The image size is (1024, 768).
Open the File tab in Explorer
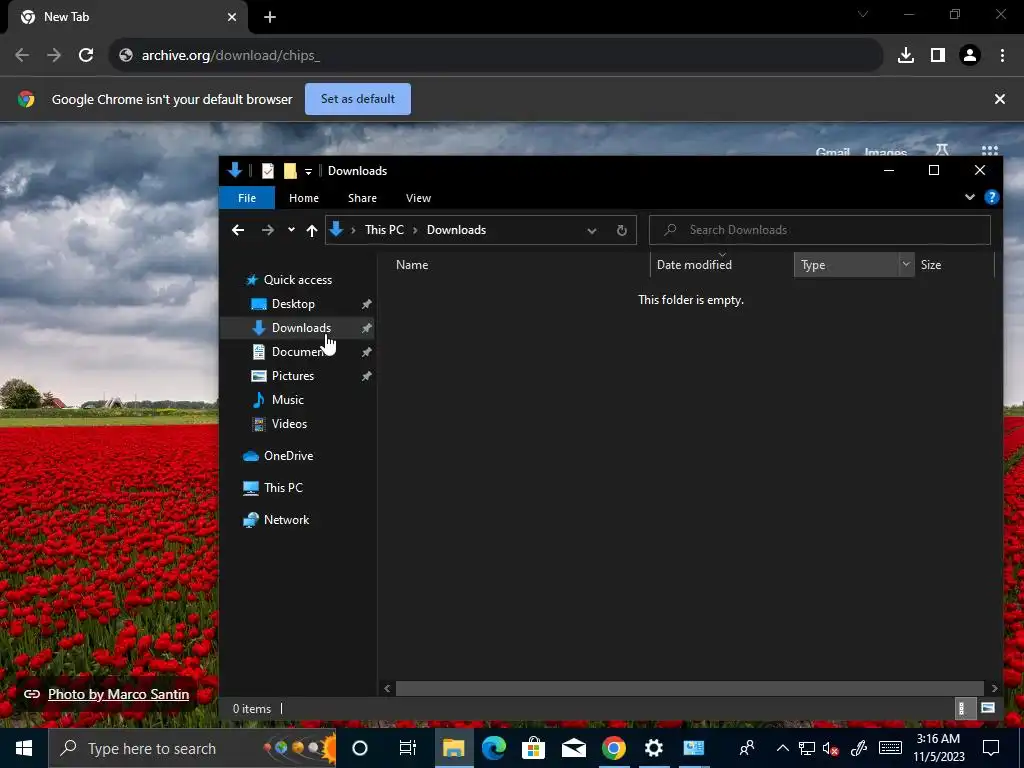point(247,198)
